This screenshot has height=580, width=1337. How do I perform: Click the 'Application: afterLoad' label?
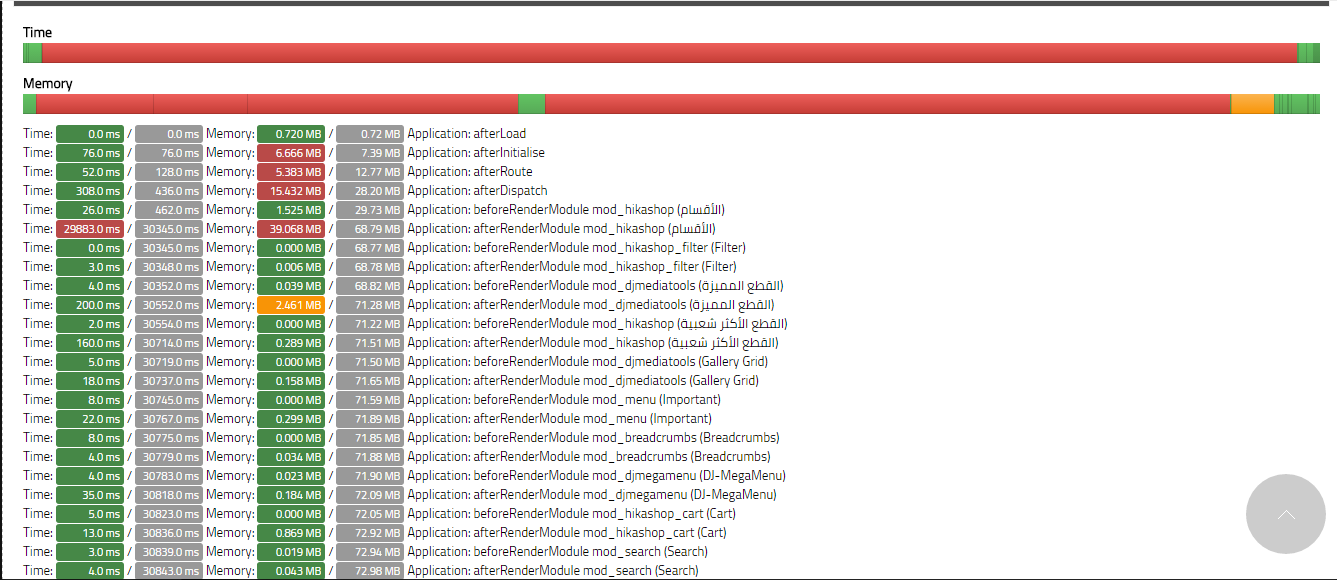click(x=466, y=134)
